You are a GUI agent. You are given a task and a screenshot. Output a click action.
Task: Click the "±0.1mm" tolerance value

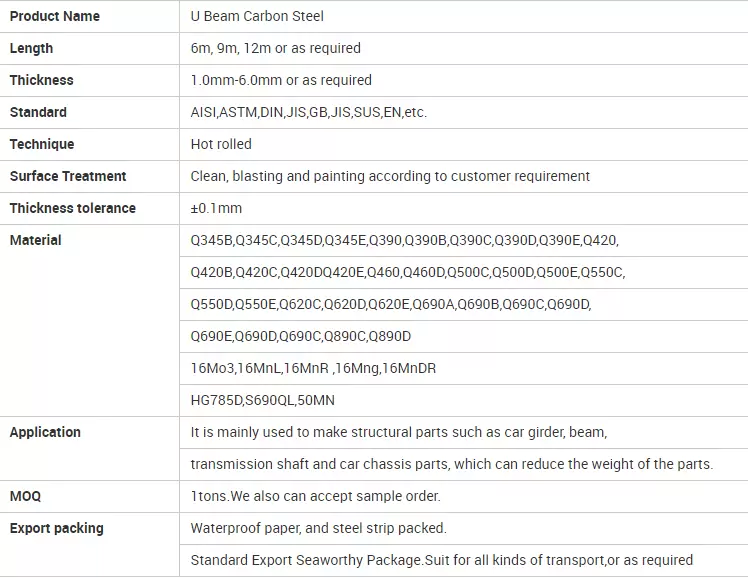(x=216, y=208)
